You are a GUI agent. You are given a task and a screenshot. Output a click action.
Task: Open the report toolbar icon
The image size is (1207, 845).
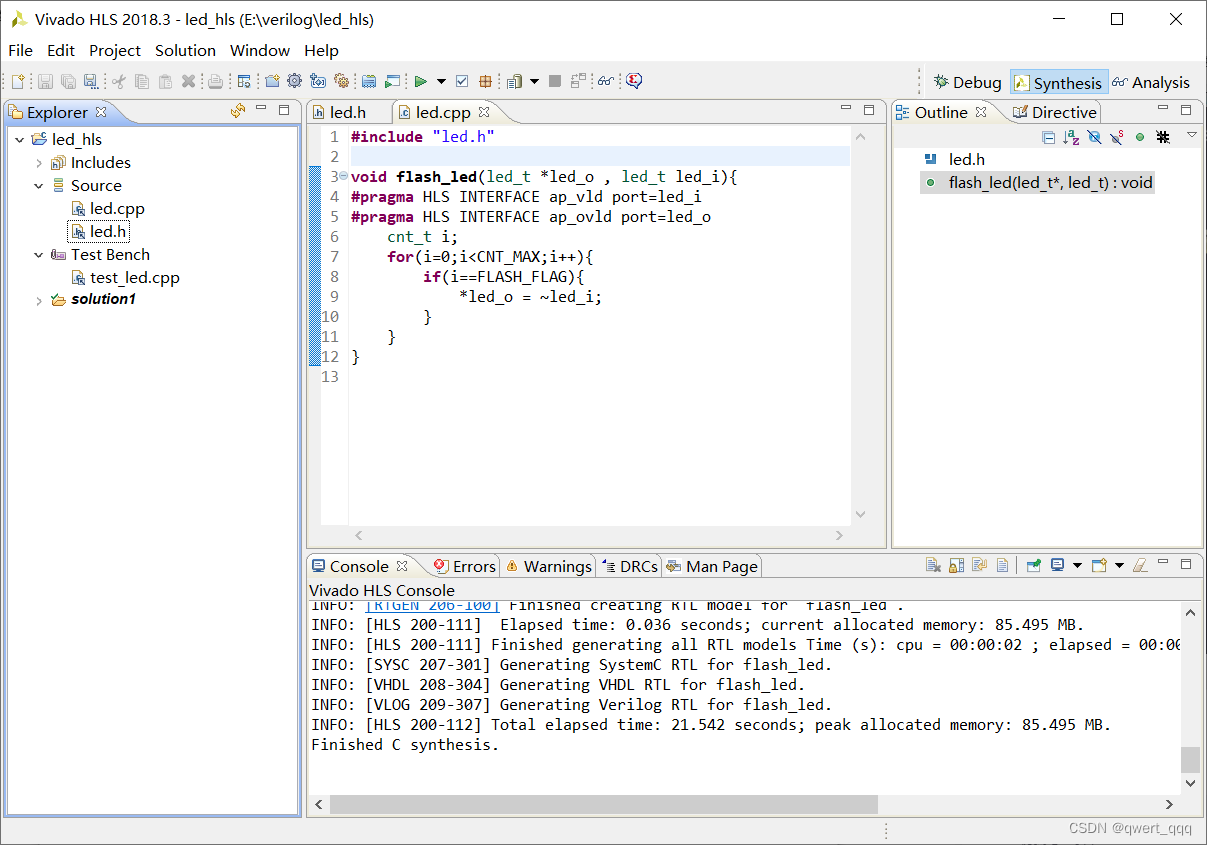tap(514, 81)
